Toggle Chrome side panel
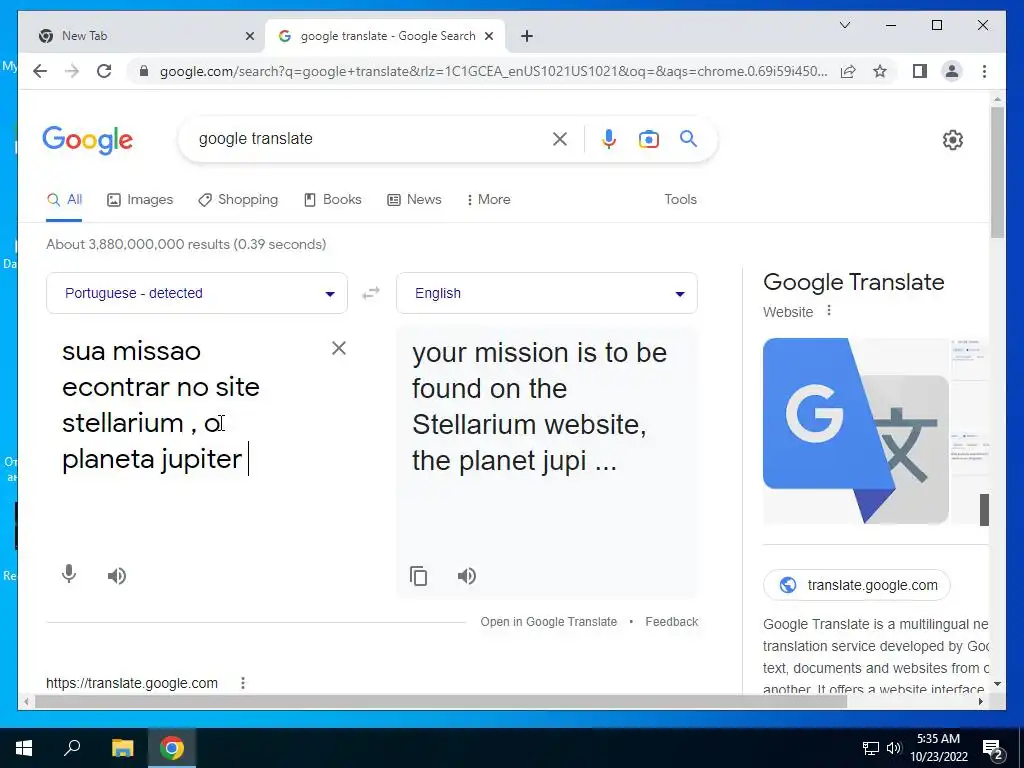This screenshot has width=1024, height=768. pyautogui.click(x=920, y=71)
